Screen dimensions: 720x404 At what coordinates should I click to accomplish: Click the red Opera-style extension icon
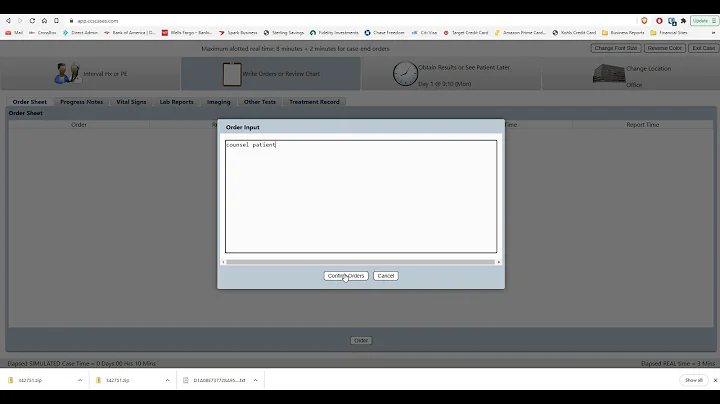[659, 21]
